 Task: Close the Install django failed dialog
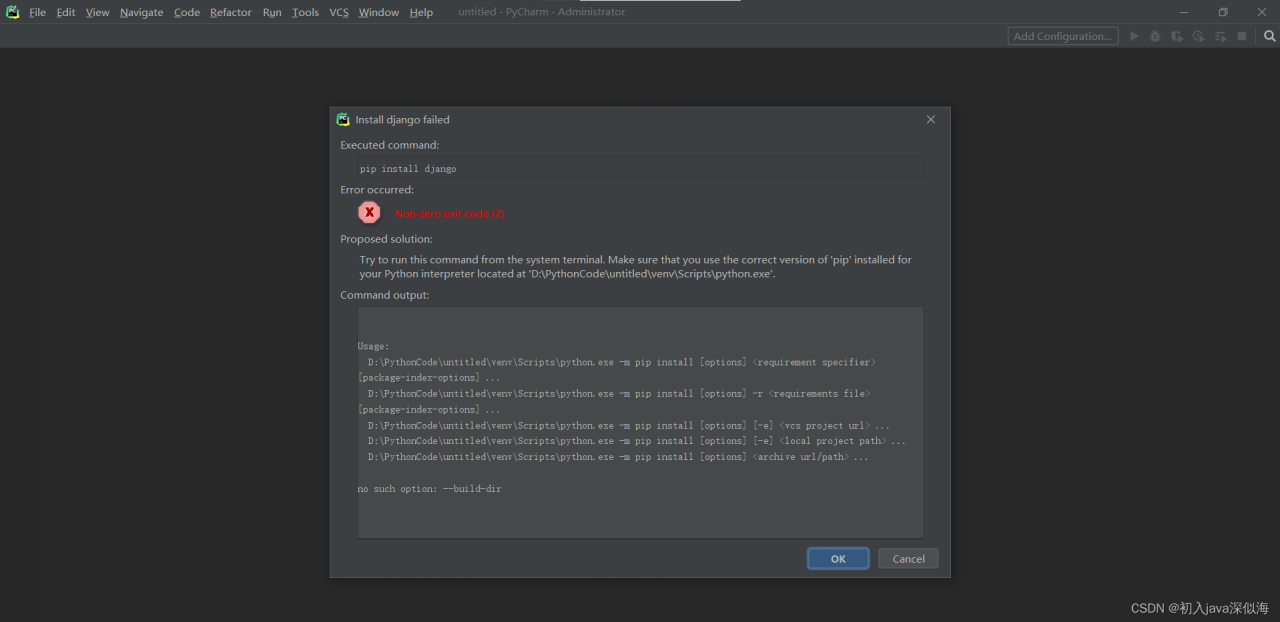point(931,119)
